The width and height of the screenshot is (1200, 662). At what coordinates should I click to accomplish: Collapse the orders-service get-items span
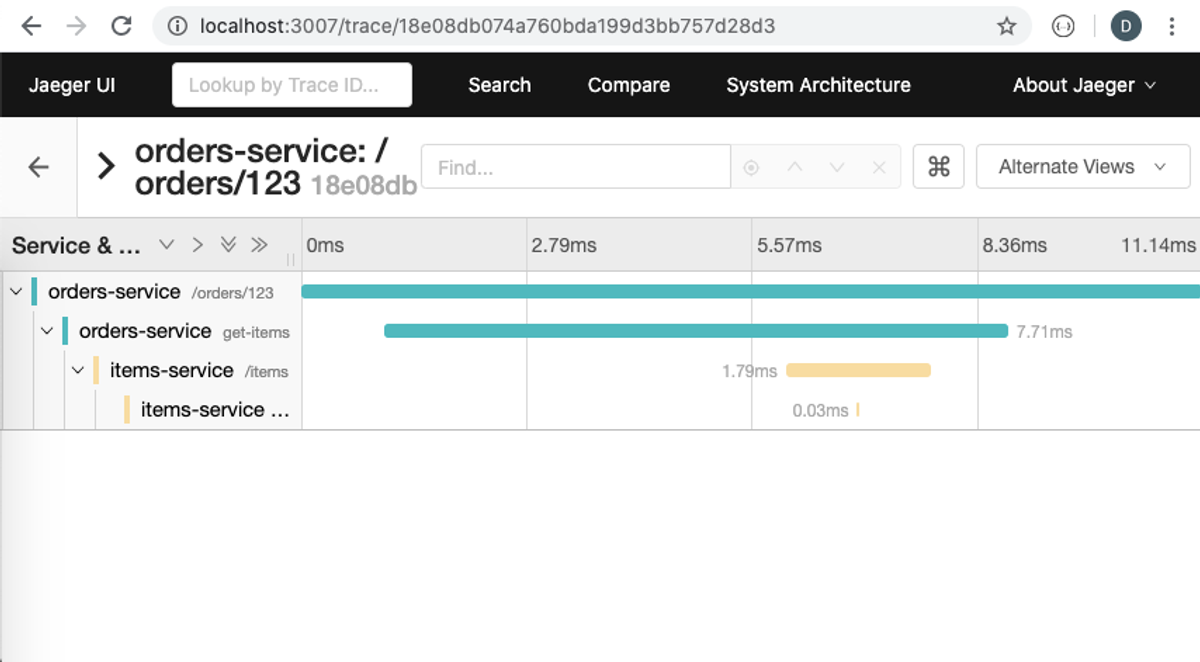47,331
